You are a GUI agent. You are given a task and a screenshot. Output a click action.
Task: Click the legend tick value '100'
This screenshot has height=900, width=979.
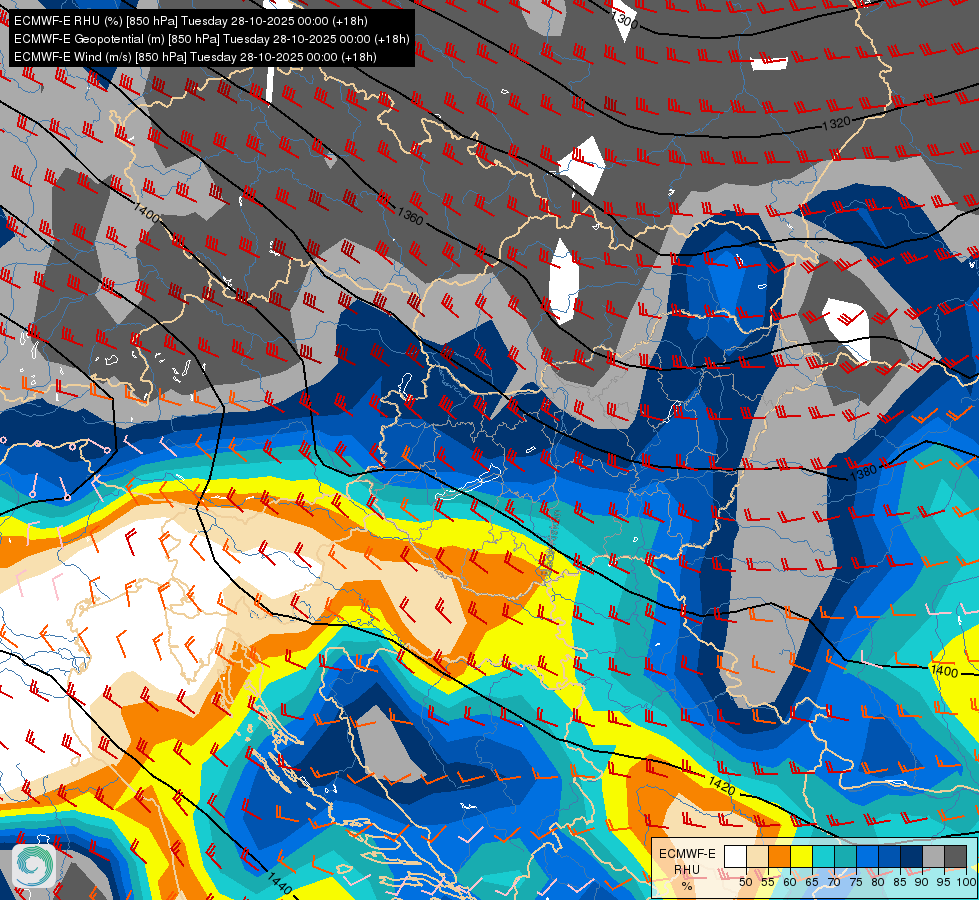[966, 882]
